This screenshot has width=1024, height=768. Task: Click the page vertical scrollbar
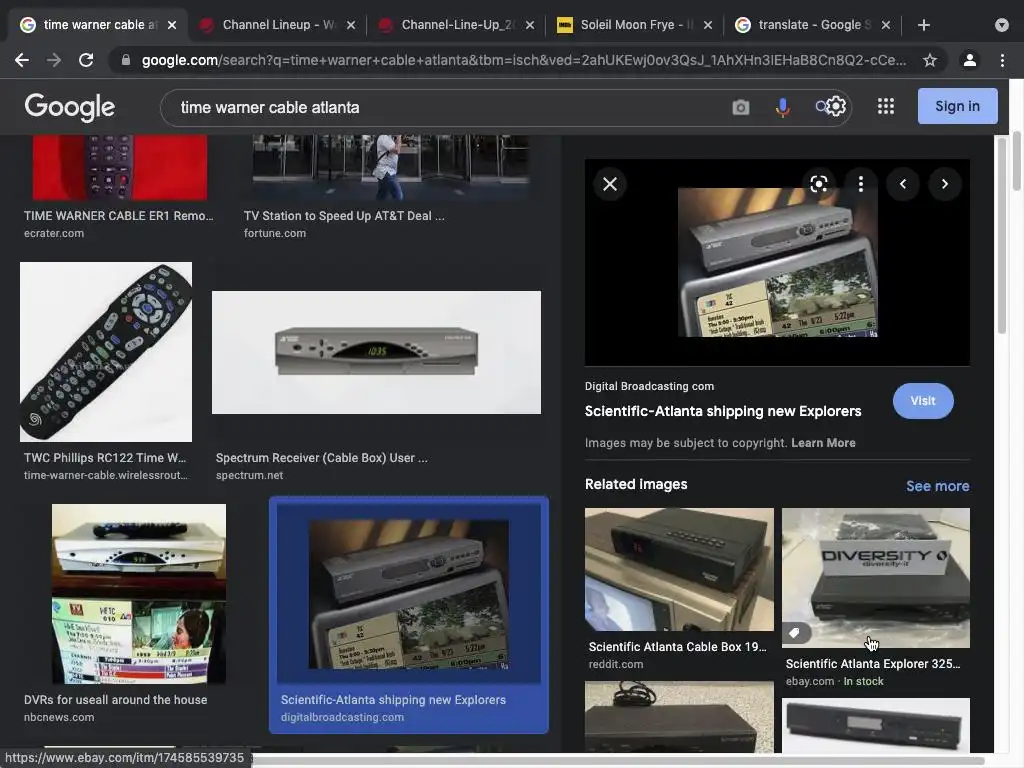point(1016,161)
